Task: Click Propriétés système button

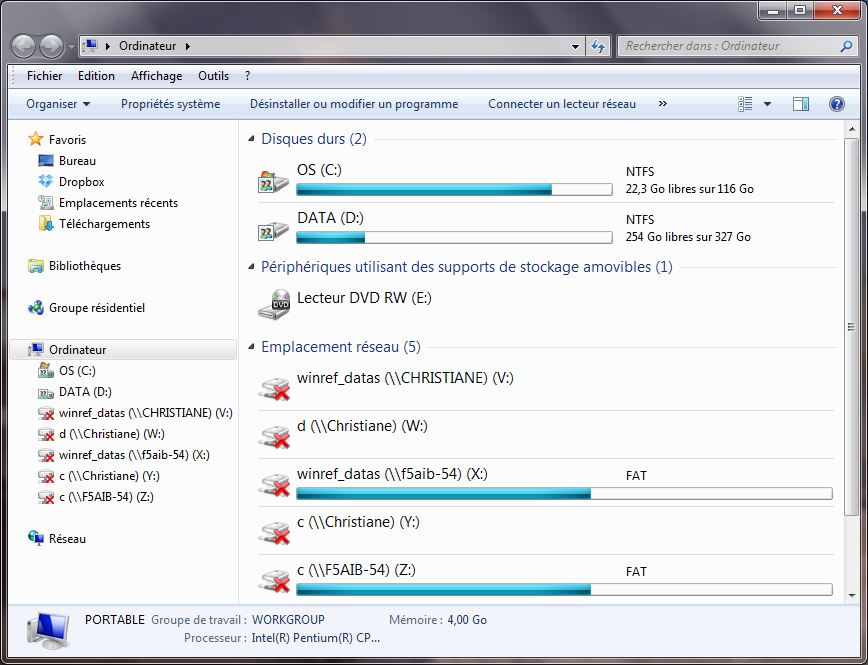Action: [x=170, y=104]
